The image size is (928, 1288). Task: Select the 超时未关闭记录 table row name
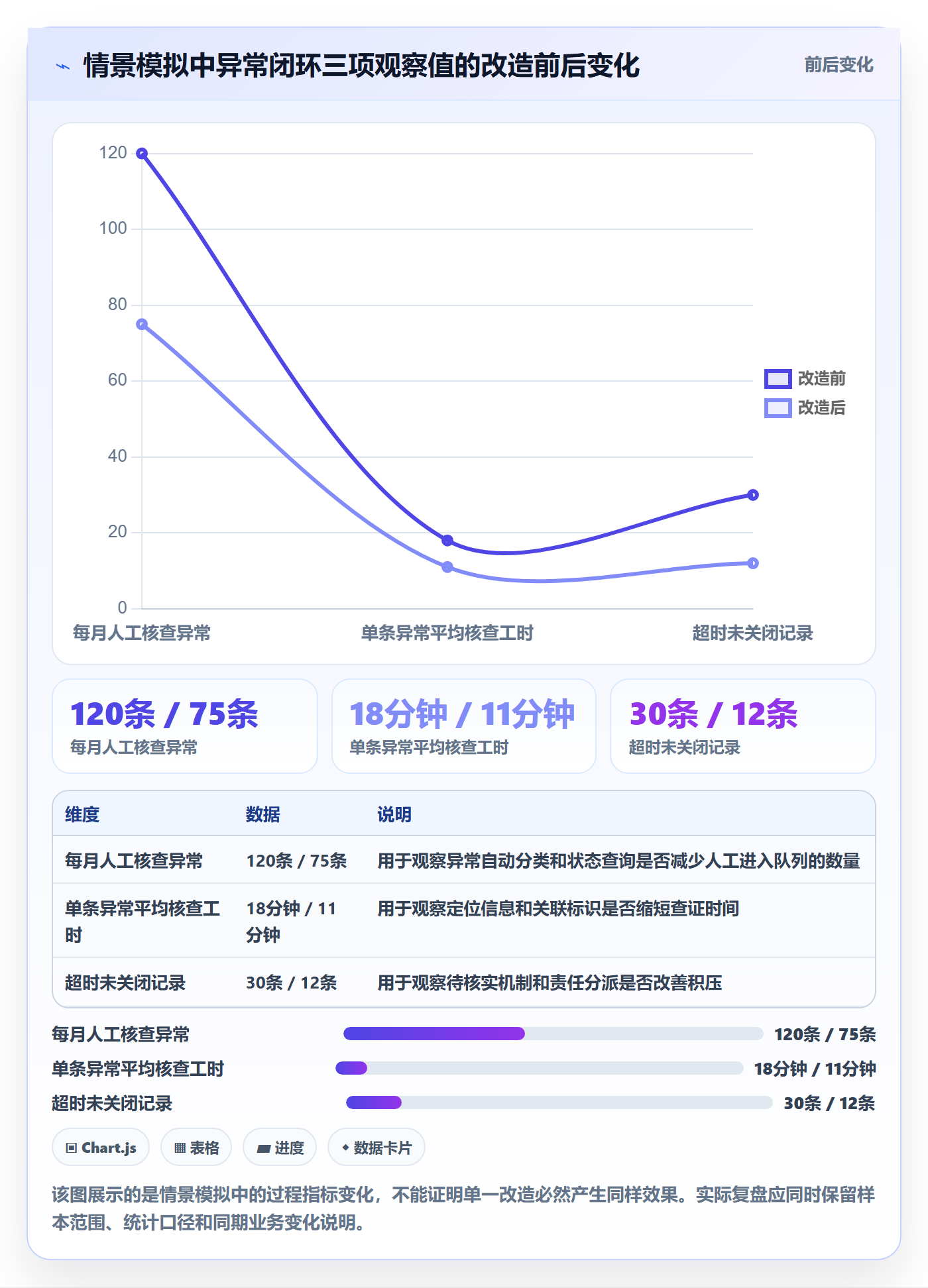pos(125,983)
